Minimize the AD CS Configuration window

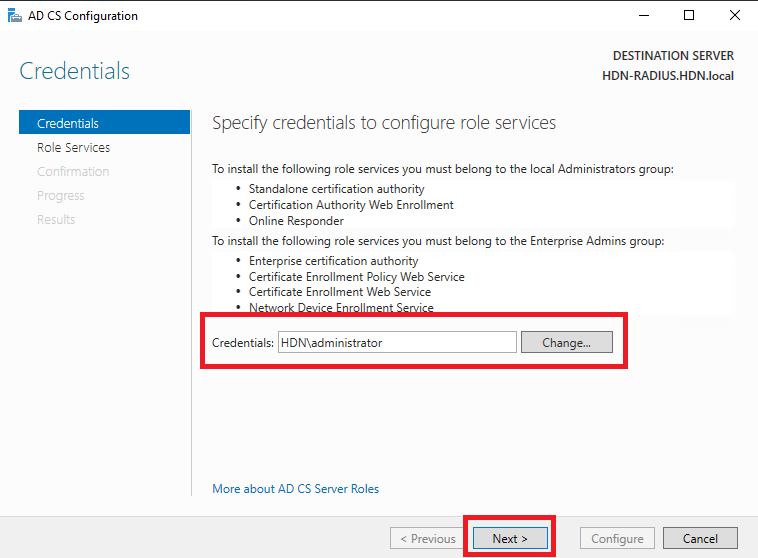[644, 15]
